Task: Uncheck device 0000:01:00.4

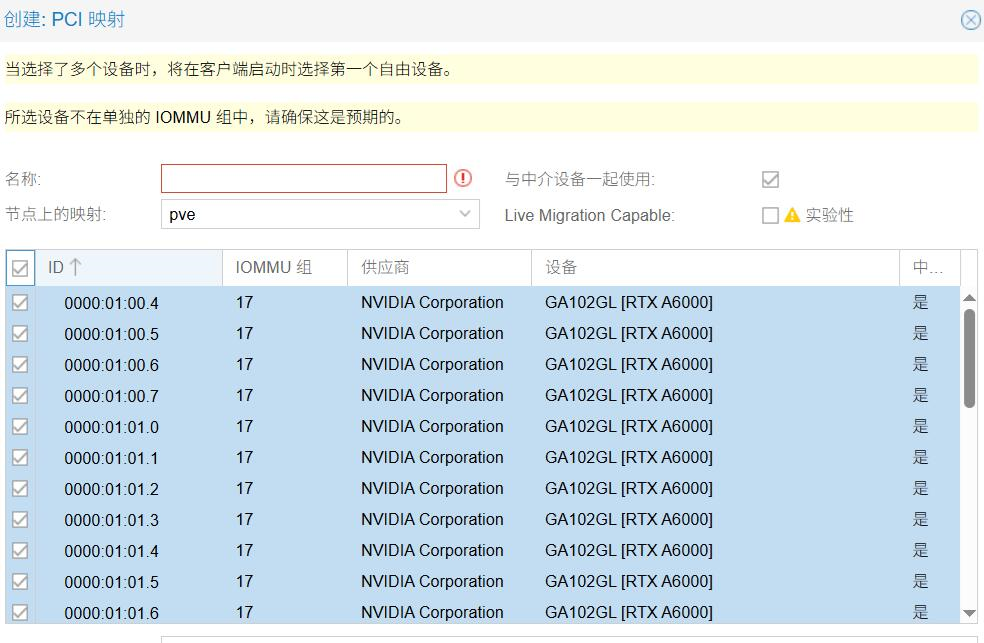Action: (x=20, y=302)
